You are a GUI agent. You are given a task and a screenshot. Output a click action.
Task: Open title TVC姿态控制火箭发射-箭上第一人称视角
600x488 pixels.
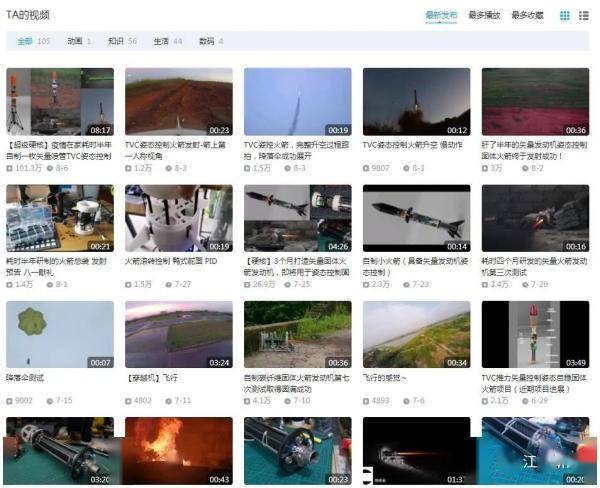coord(175,150)
